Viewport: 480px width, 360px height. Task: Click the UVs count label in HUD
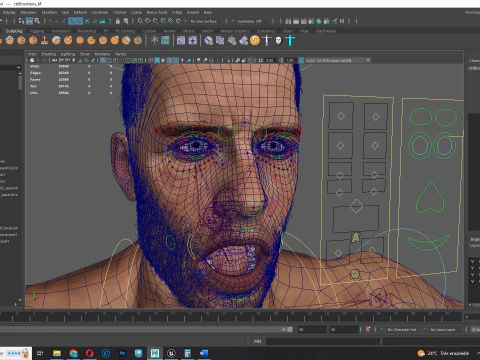tap(34, 93)
